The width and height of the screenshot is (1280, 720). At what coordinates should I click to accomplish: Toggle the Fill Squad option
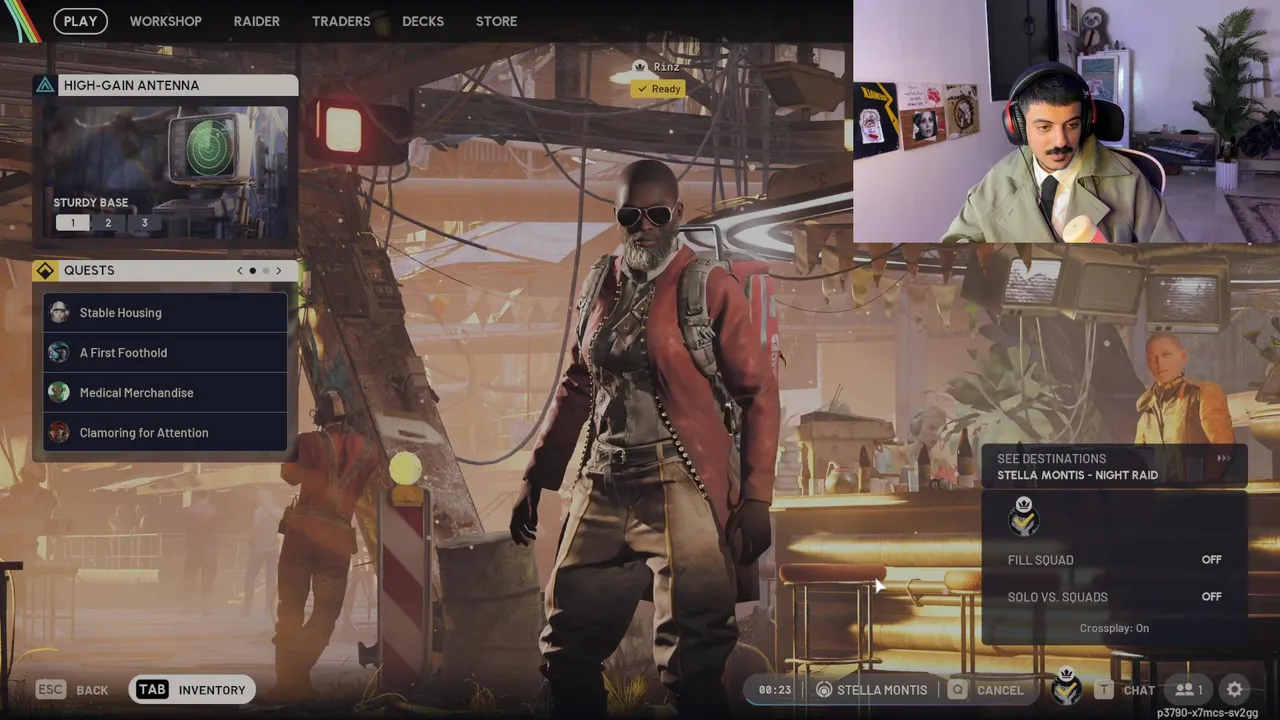pyautogui.click(x=1115, y=560)
